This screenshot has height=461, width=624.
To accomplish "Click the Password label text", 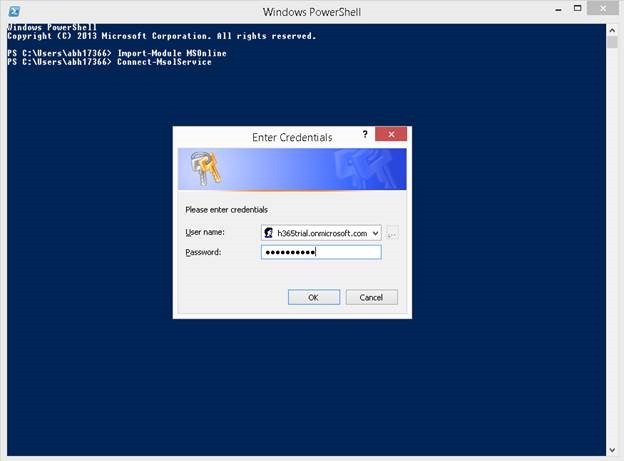I will point(203,252).
